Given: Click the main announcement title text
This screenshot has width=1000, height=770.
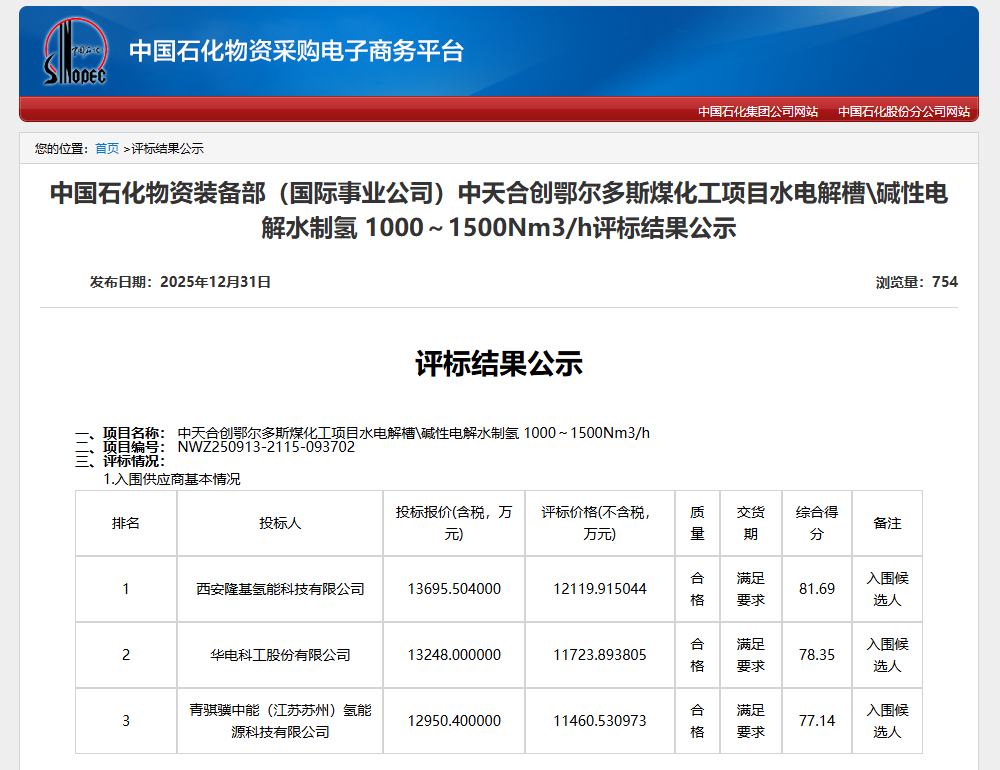Looking at the screenshot, I should pos(498,210).
